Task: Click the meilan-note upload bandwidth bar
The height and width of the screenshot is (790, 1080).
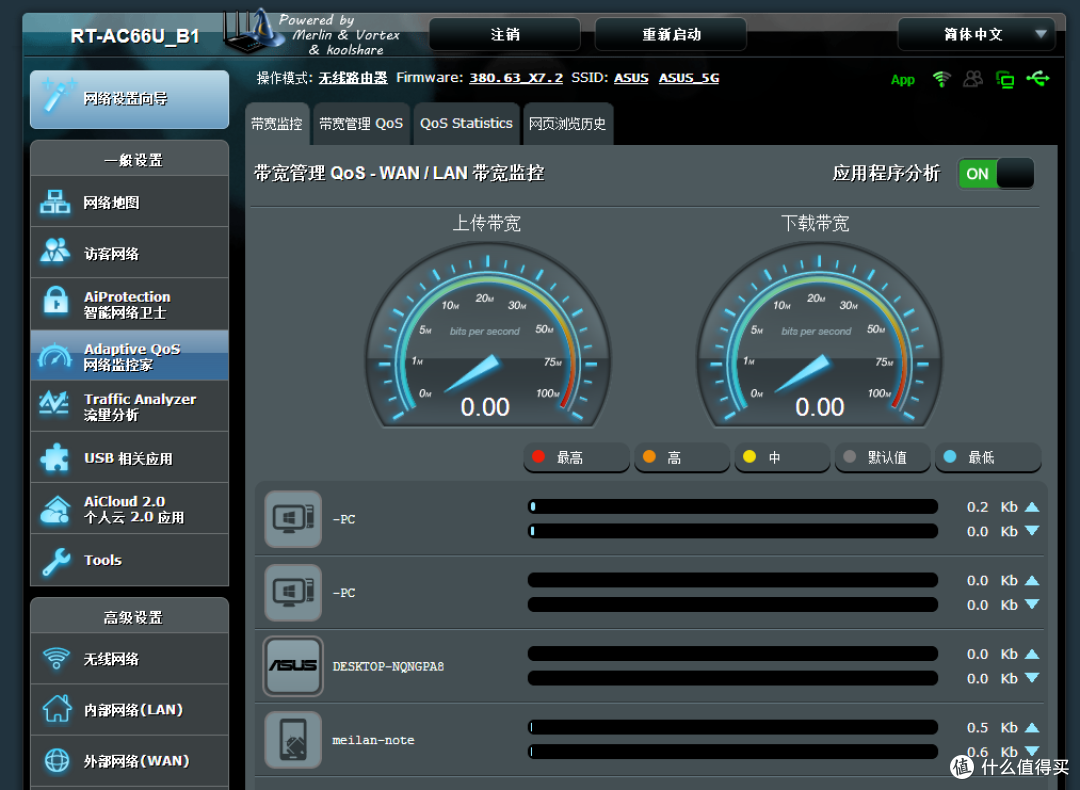Action: point(733,727)
